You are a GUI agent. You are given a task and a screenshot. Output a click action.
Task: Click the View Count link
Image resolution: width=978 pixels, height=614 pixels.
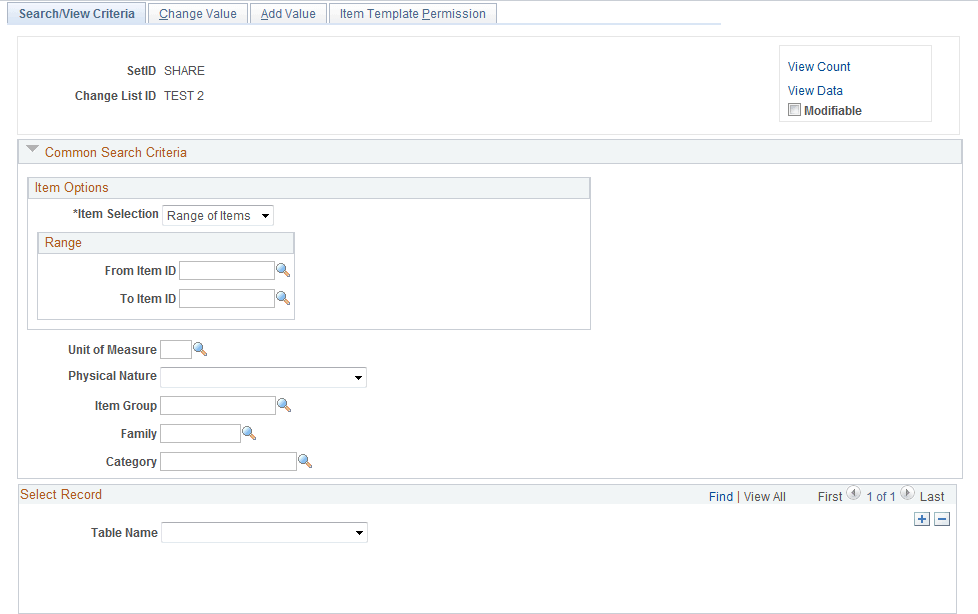point(818,66)
